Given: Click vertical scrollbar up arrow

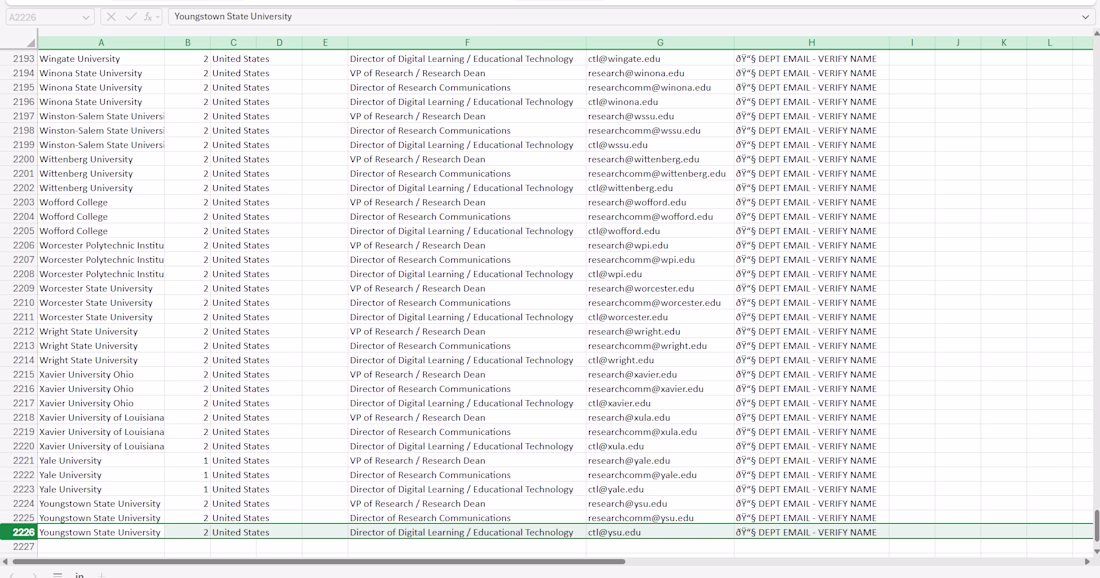Looking at the screenshot, I should (x=1096, y=33).
